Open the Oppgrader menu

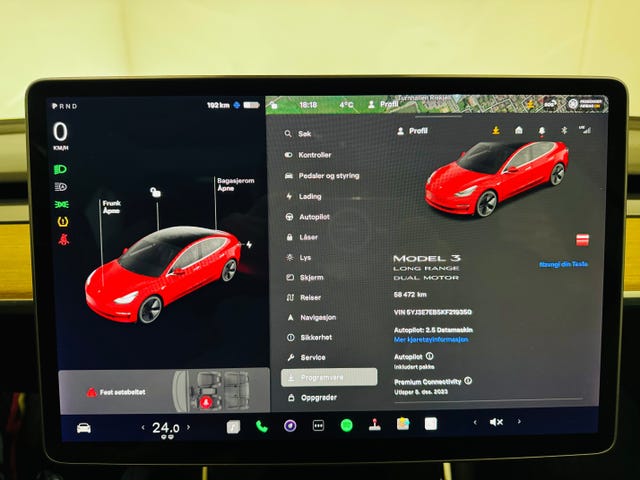point(312,398)
